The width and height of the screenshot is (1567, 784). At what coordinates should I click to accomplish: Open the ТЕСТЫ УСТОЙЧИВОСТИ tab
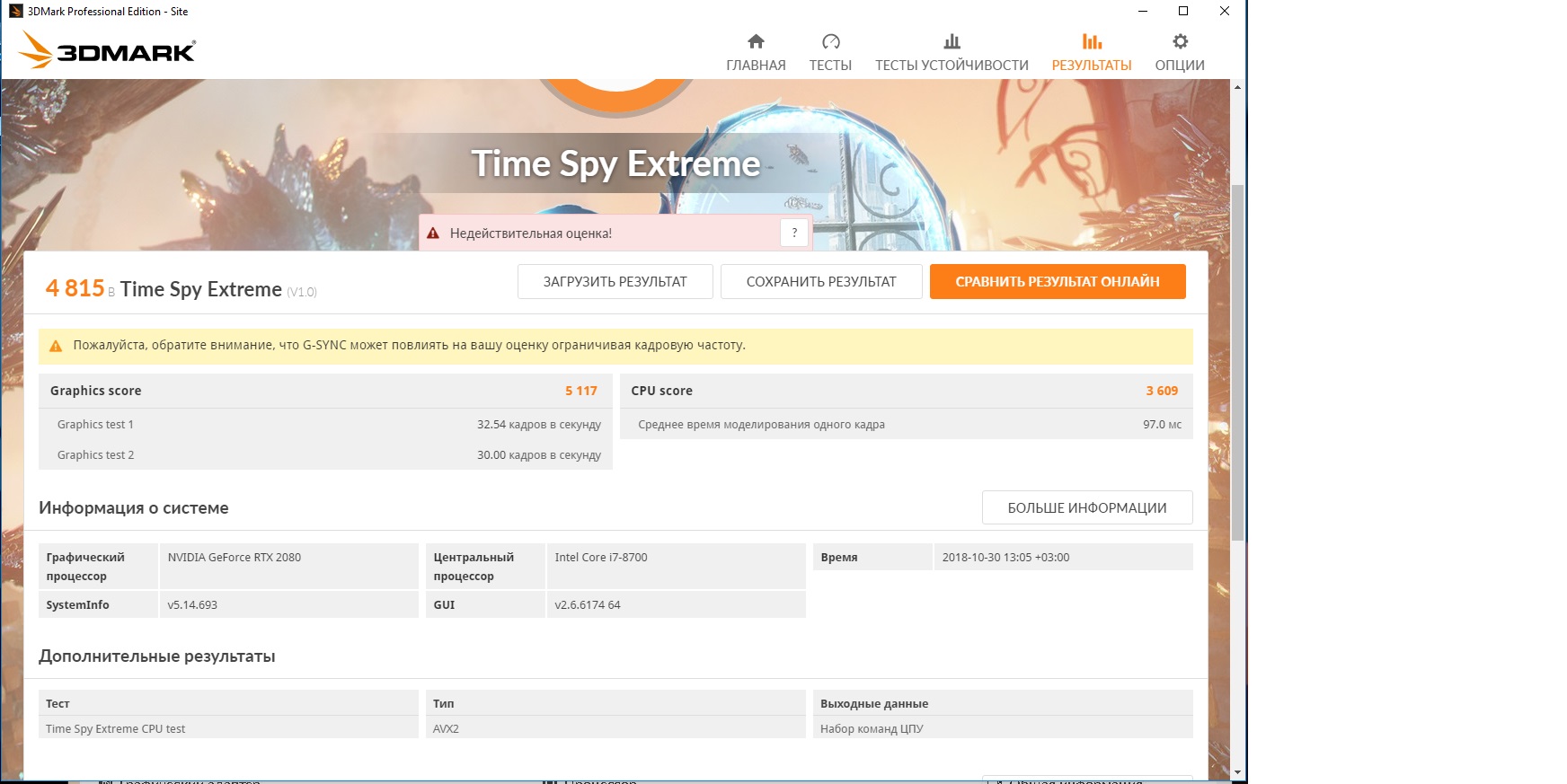point(952,66)
